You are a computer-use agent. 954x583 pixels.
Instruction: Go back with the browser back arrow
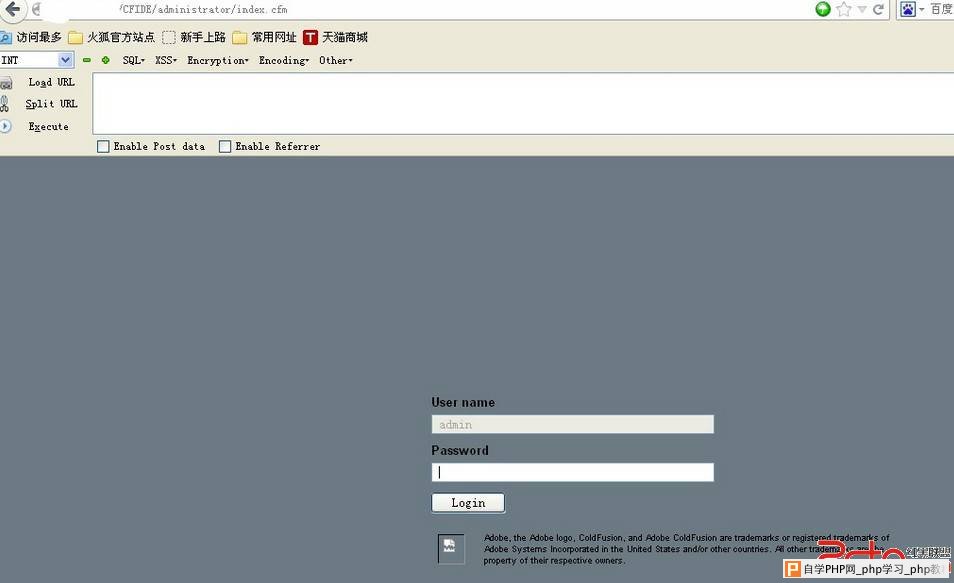tap(12, 9)
